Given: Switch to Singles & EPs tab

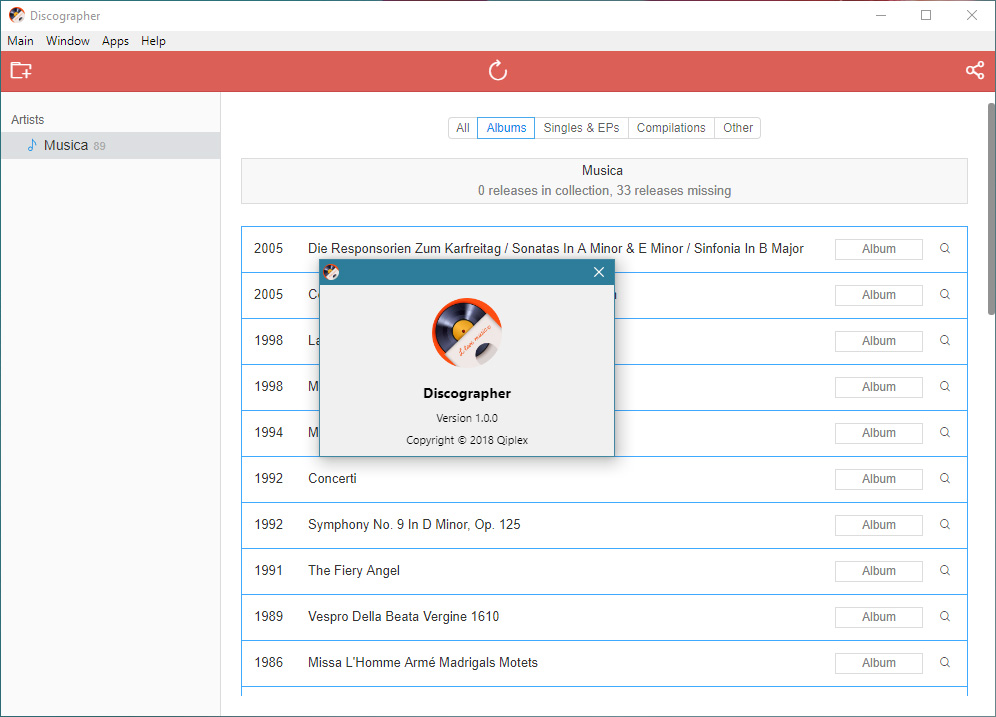Looking at the screenshot, I should click(581, 128).
